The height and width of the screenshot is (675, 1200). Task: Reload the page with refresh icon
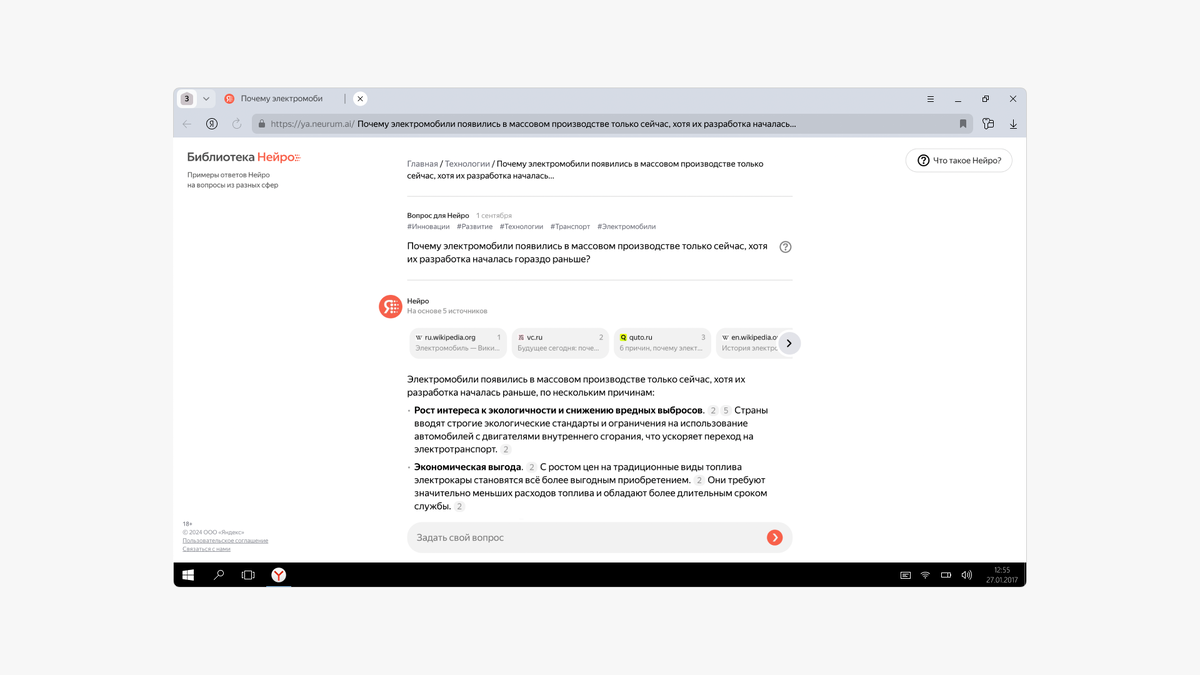point(237,124)
